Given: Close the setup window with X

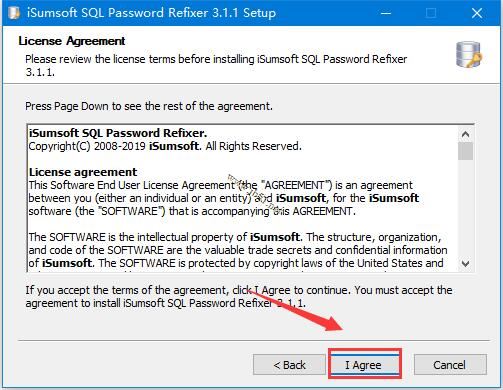Looking at the screenshot, I should point(477,13).
